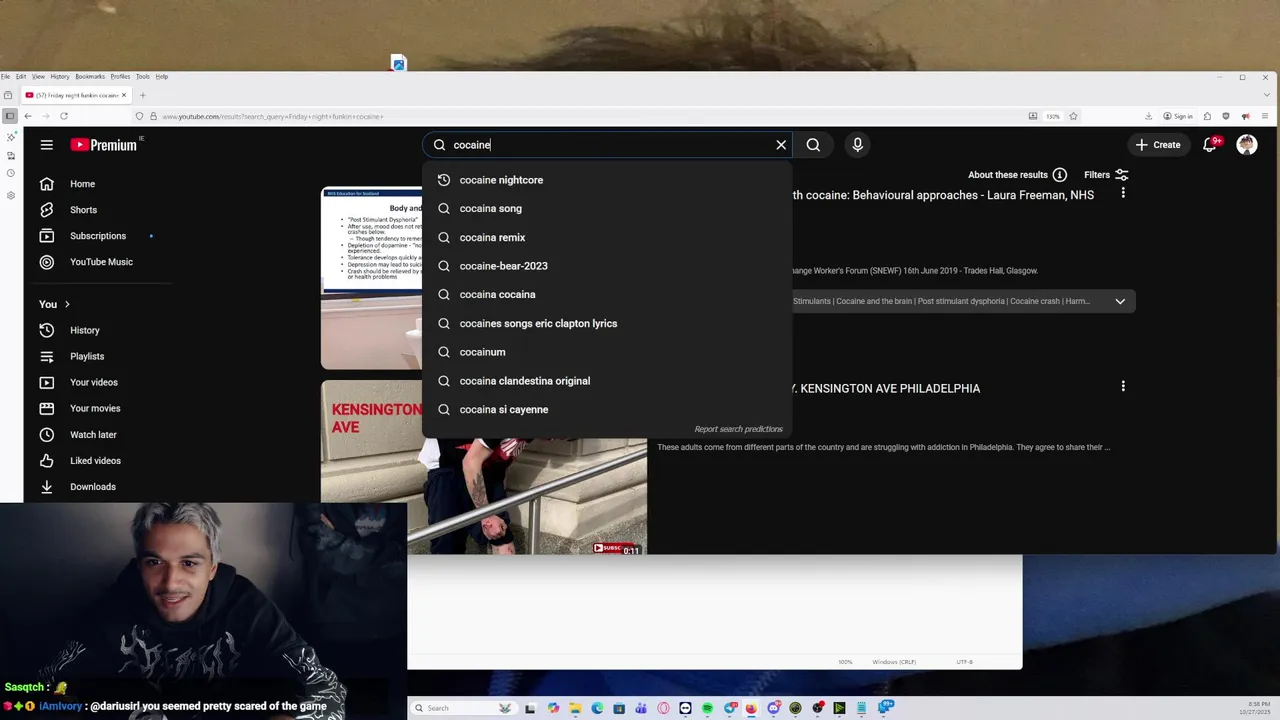Image resolution: width=1280 pixels, height=720 pixels.
Task: Choose suggestion 'cocaina si cayenne'
Action: [x=607, y=409]
